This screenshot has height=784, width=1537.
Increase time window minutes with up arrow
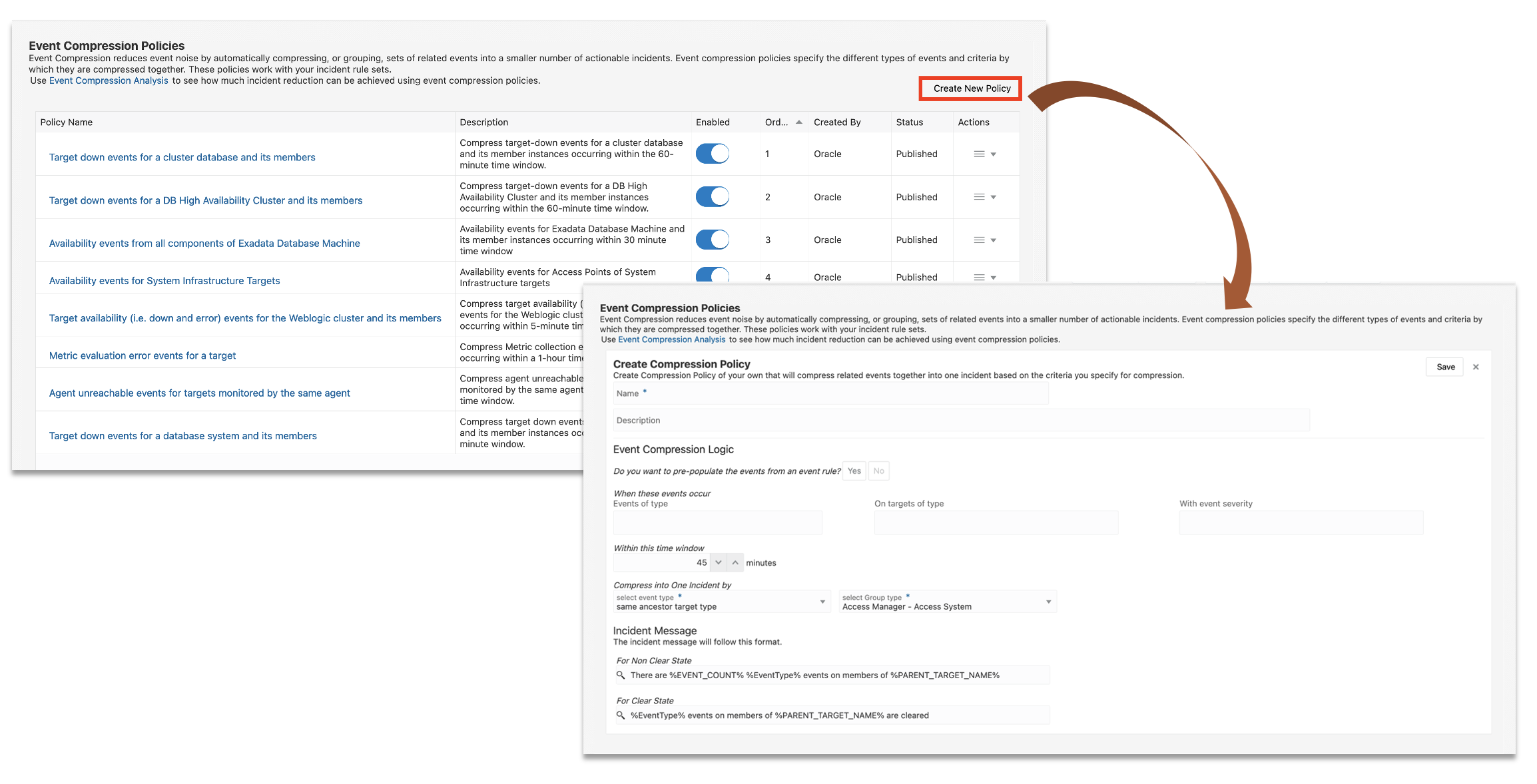pos(735,562)
